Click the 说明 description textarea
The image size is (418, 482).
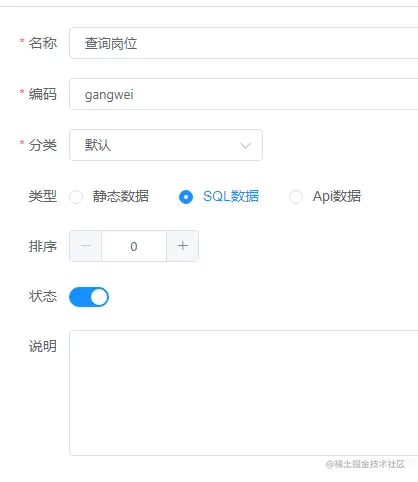(244, 393)
